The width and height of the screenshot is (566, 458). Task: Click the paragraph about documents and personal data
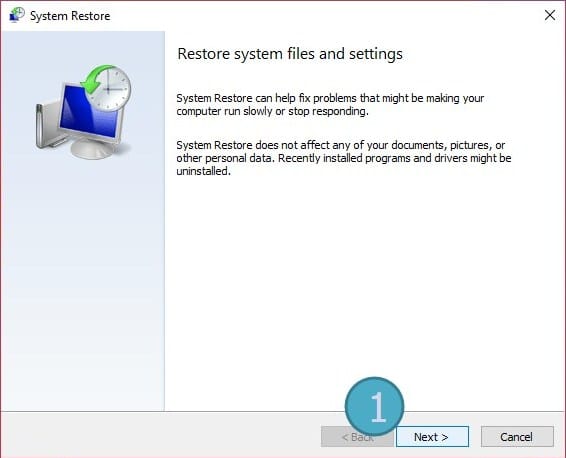pos(344,158)
